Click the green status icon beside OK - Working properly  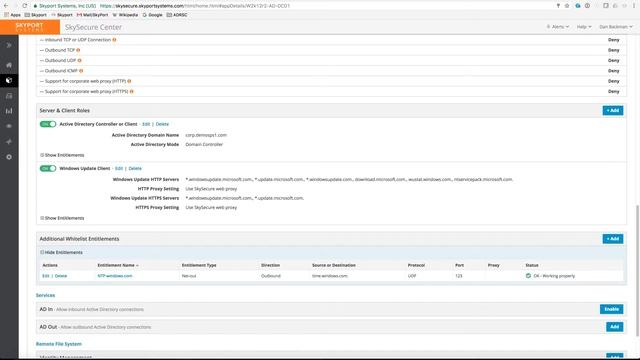[528, 276]
